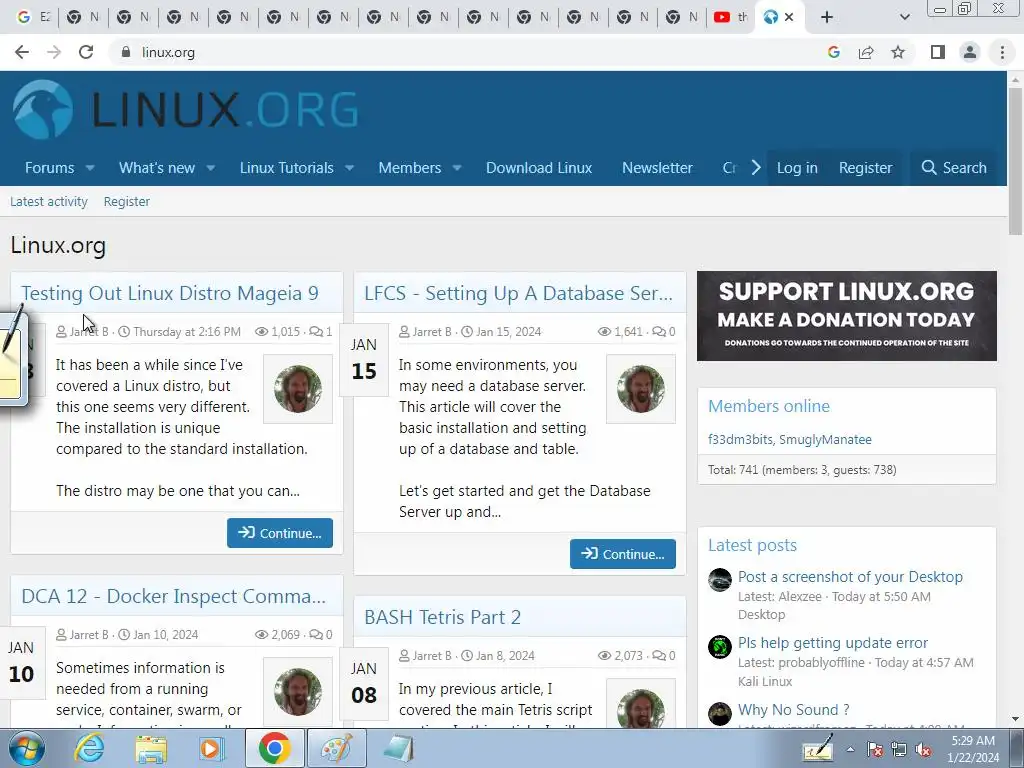Continue reading the LFCS database article
The height and width of the screenshot is (768, 1024).
pyautogui.click(x=622, y=554)
